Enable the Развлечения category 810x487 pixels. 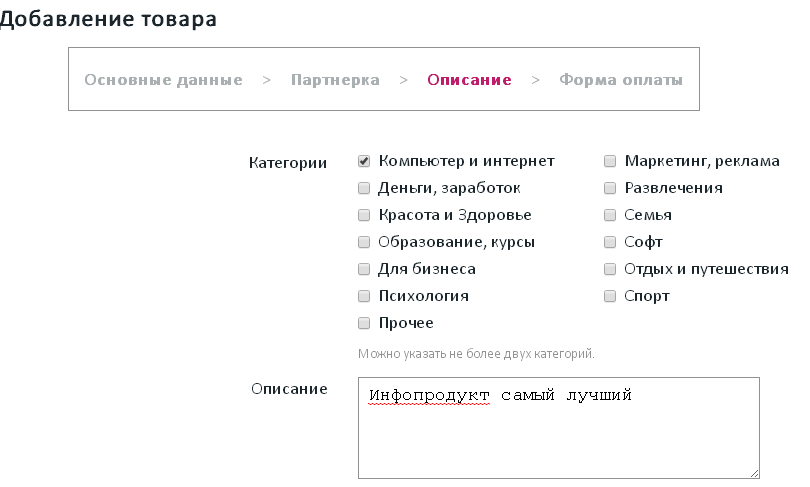(610, 188)
